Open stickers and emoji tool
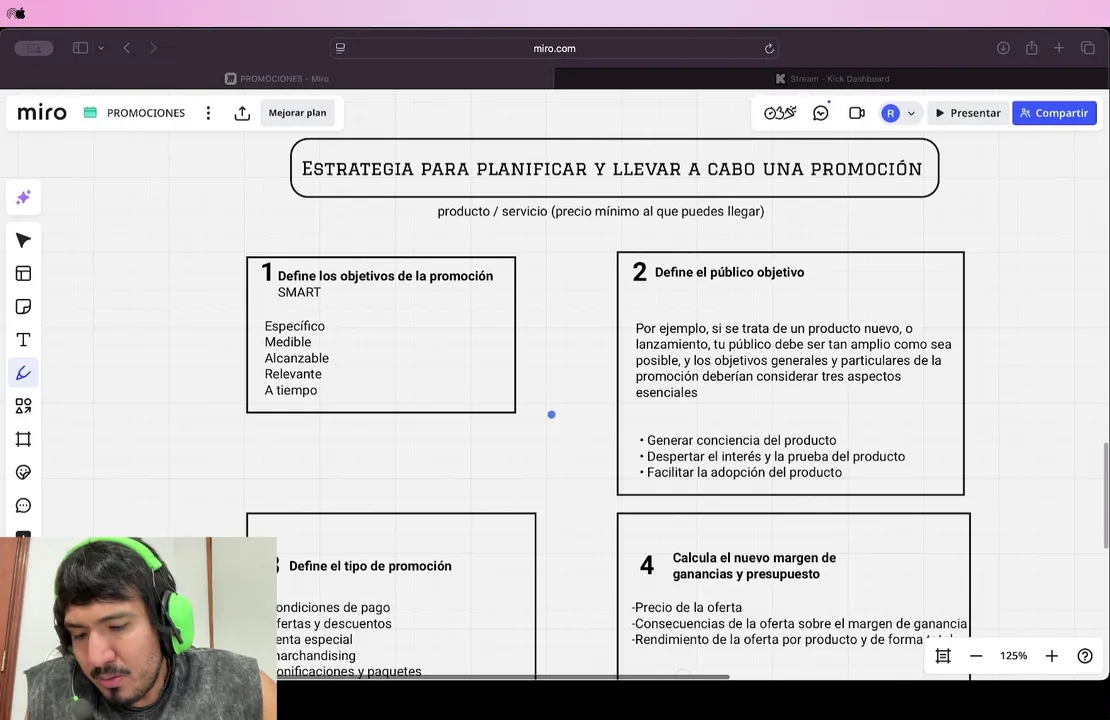The height and width of the screenshot is (720, 1110). 23,472
